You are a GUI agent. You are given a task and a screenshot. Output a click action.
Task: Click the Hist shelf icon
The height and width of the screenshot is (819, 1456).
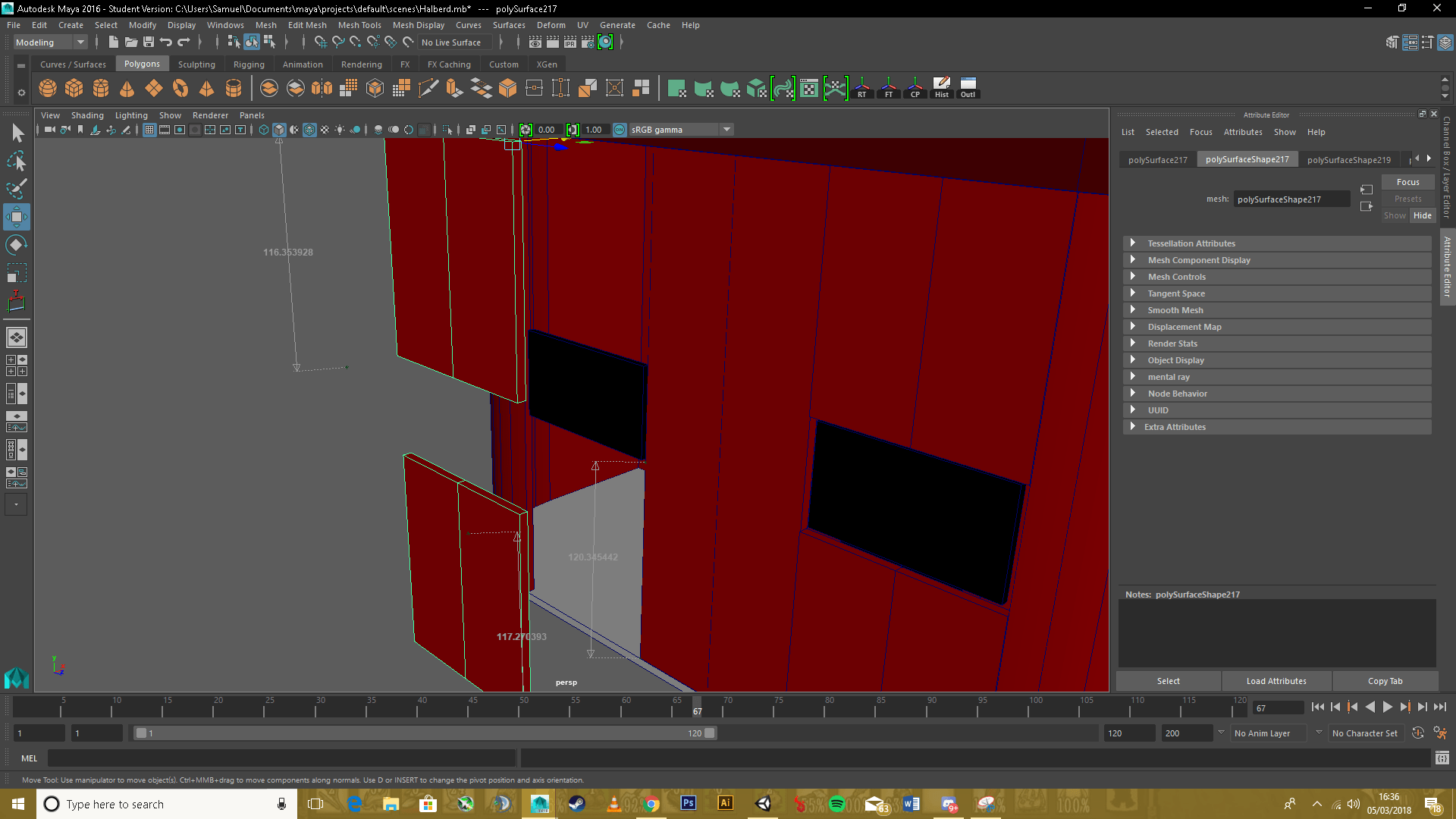941,88
